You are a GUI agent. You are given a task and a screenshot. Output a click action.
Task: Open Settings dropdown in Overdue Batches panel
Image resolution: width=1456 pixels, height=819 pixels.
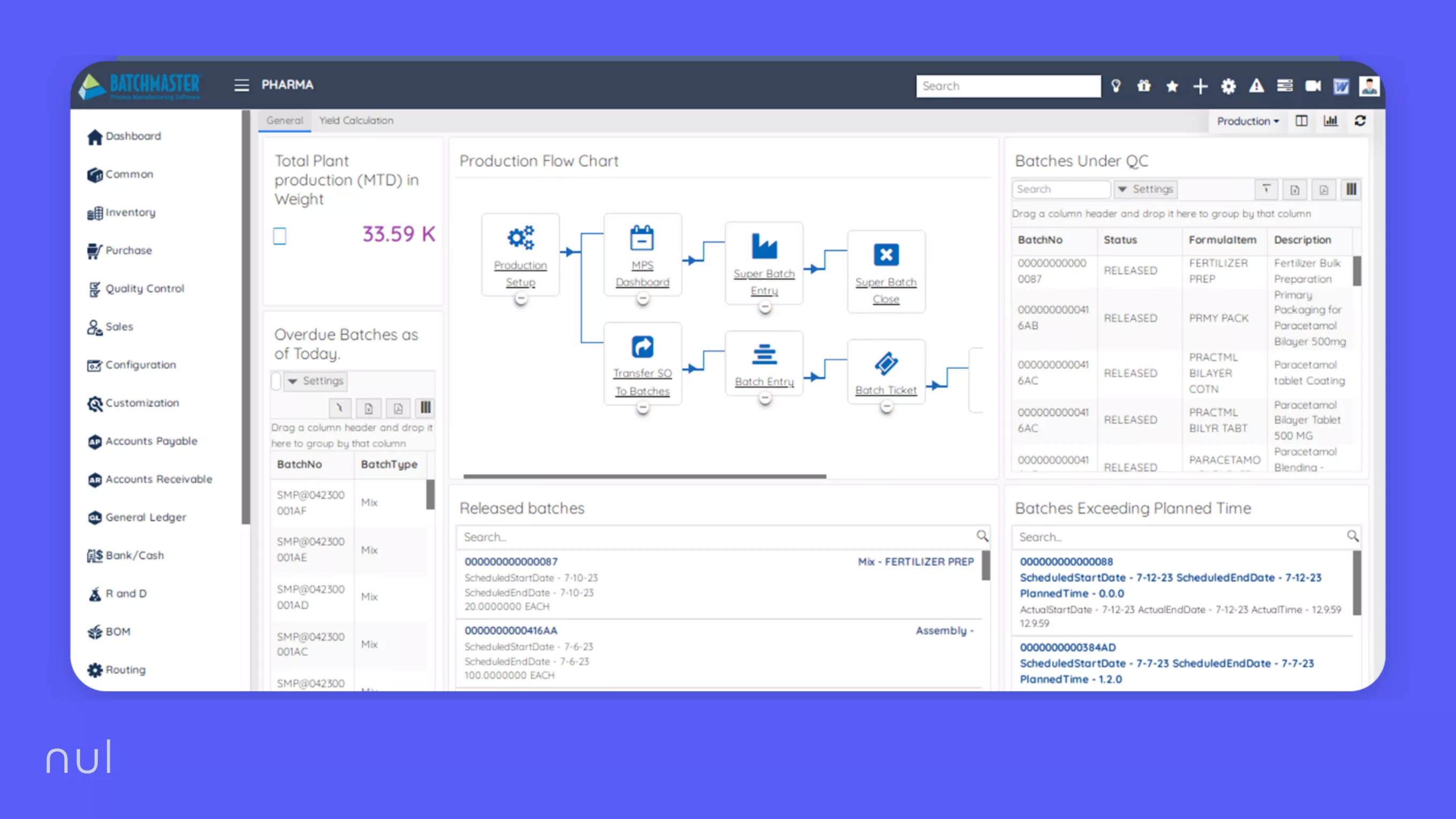tap(315, 381)
